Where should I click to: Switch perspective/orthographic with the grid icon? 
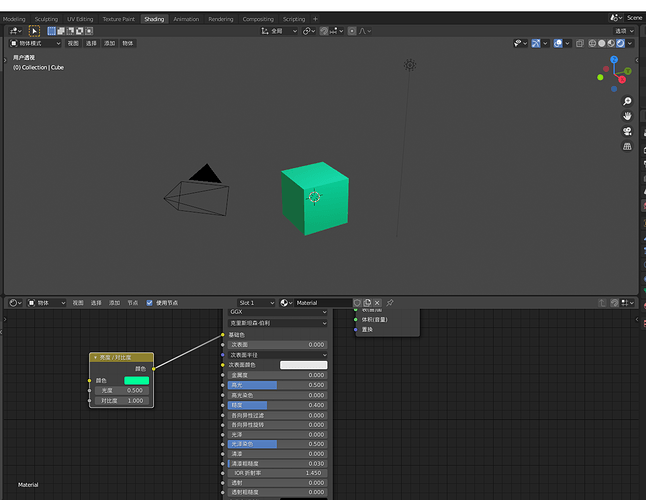pos(627,146)
